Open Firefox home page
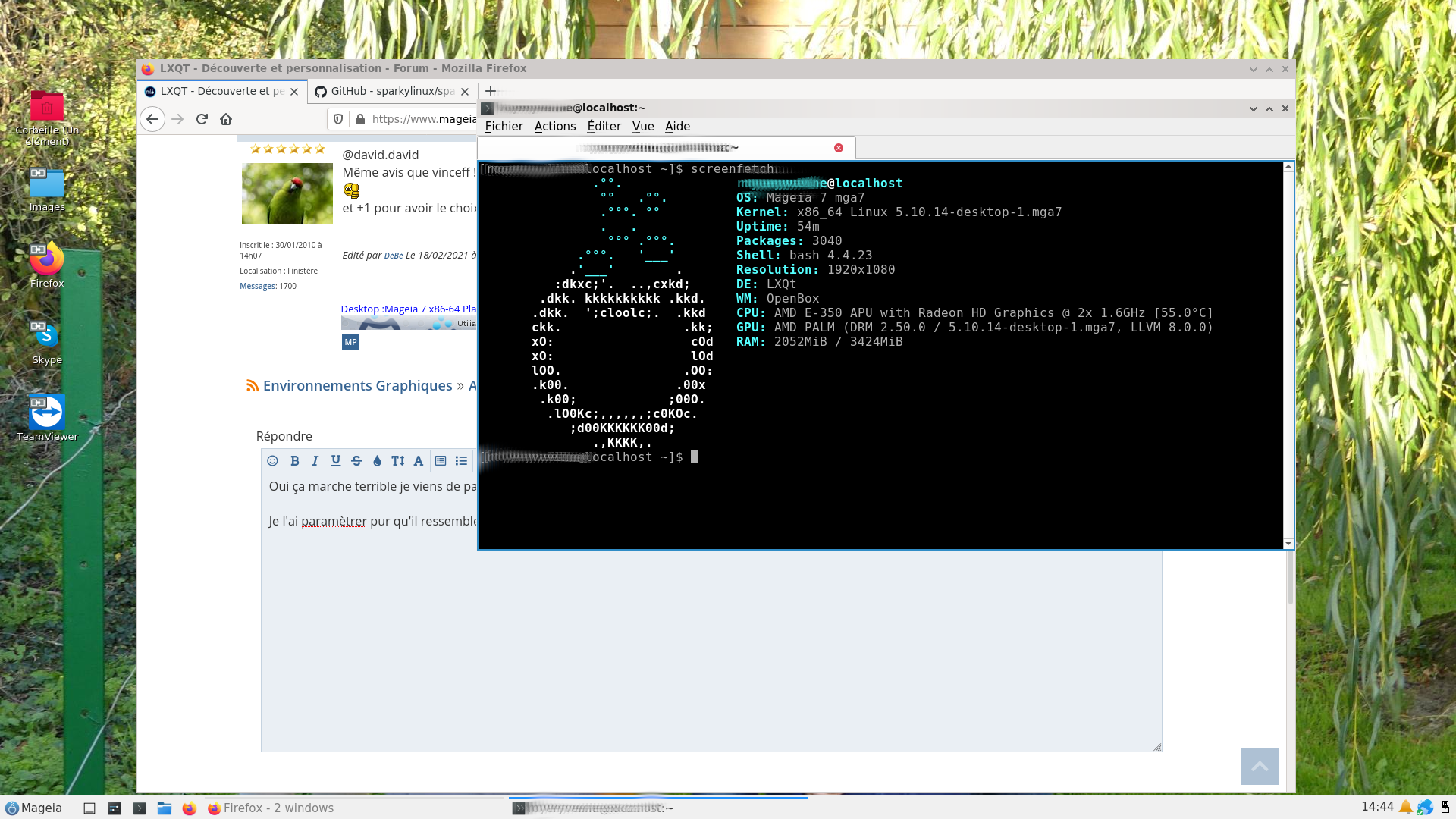Image resolution: width=1456 pixels, height=819 pixels. pyautogui.click(x=226, y=119)
